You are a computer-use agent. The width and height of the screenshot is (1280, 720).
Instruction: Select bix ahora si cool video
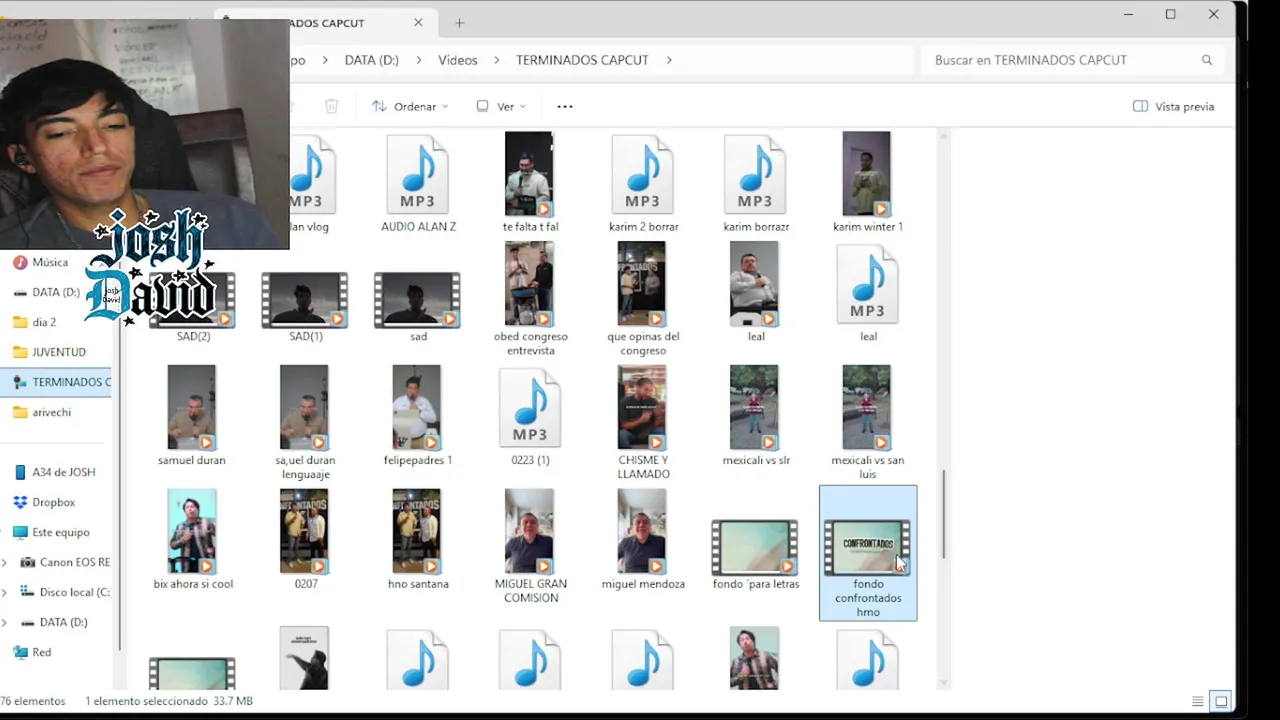[x=192, y=540]
